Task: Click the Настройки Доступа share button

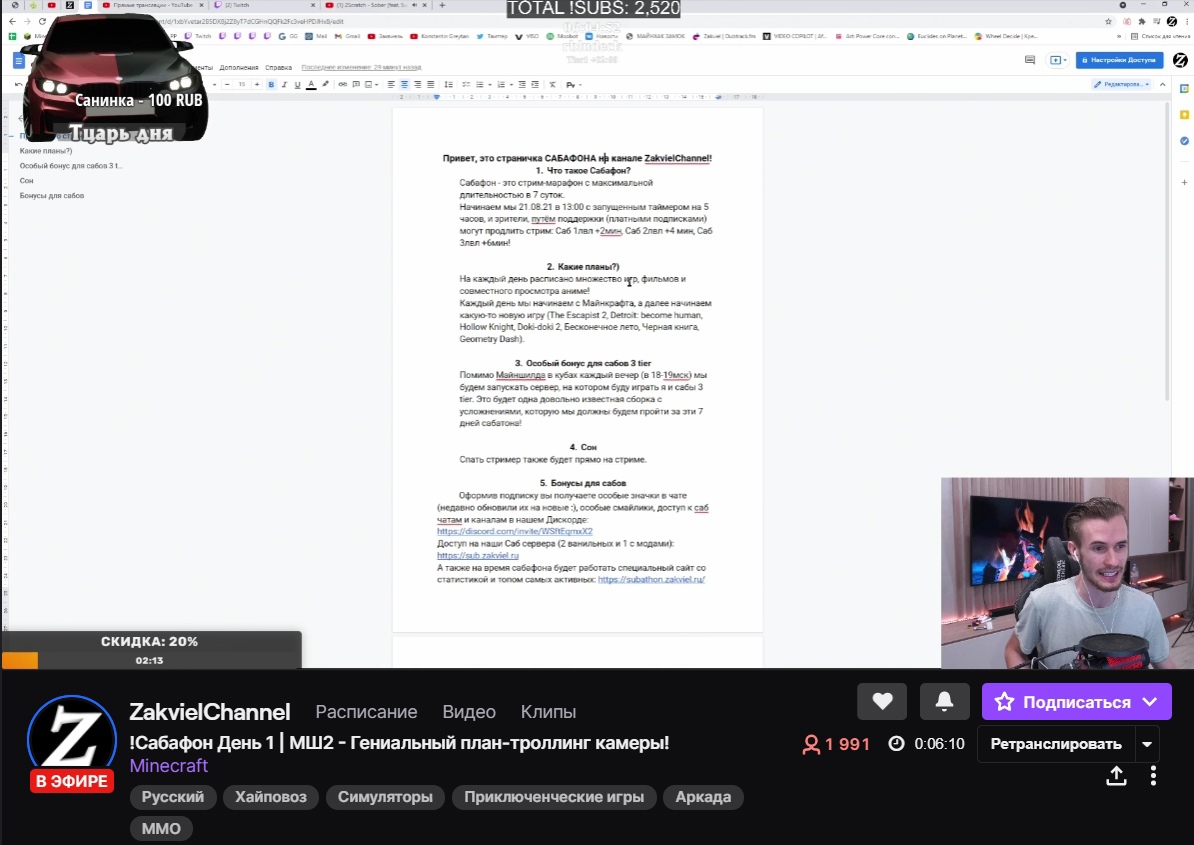Action: pyautogui.click(x=1119, y=59)
